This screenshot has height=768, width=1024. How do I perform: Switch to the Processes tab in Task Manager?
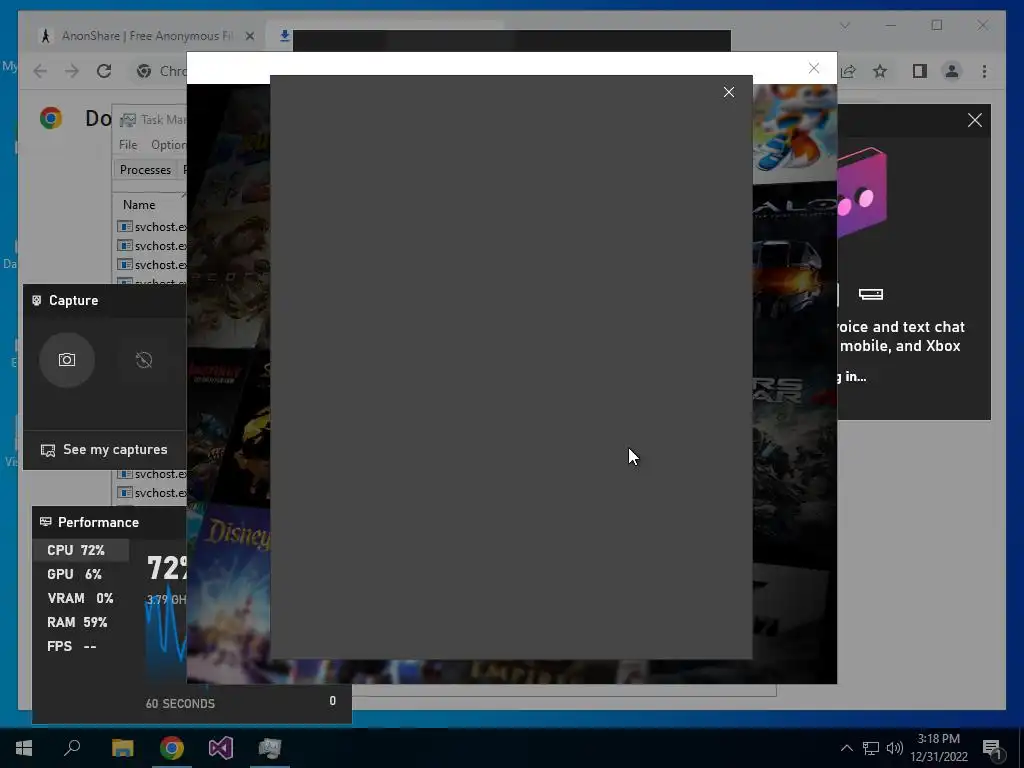(145, 170)
